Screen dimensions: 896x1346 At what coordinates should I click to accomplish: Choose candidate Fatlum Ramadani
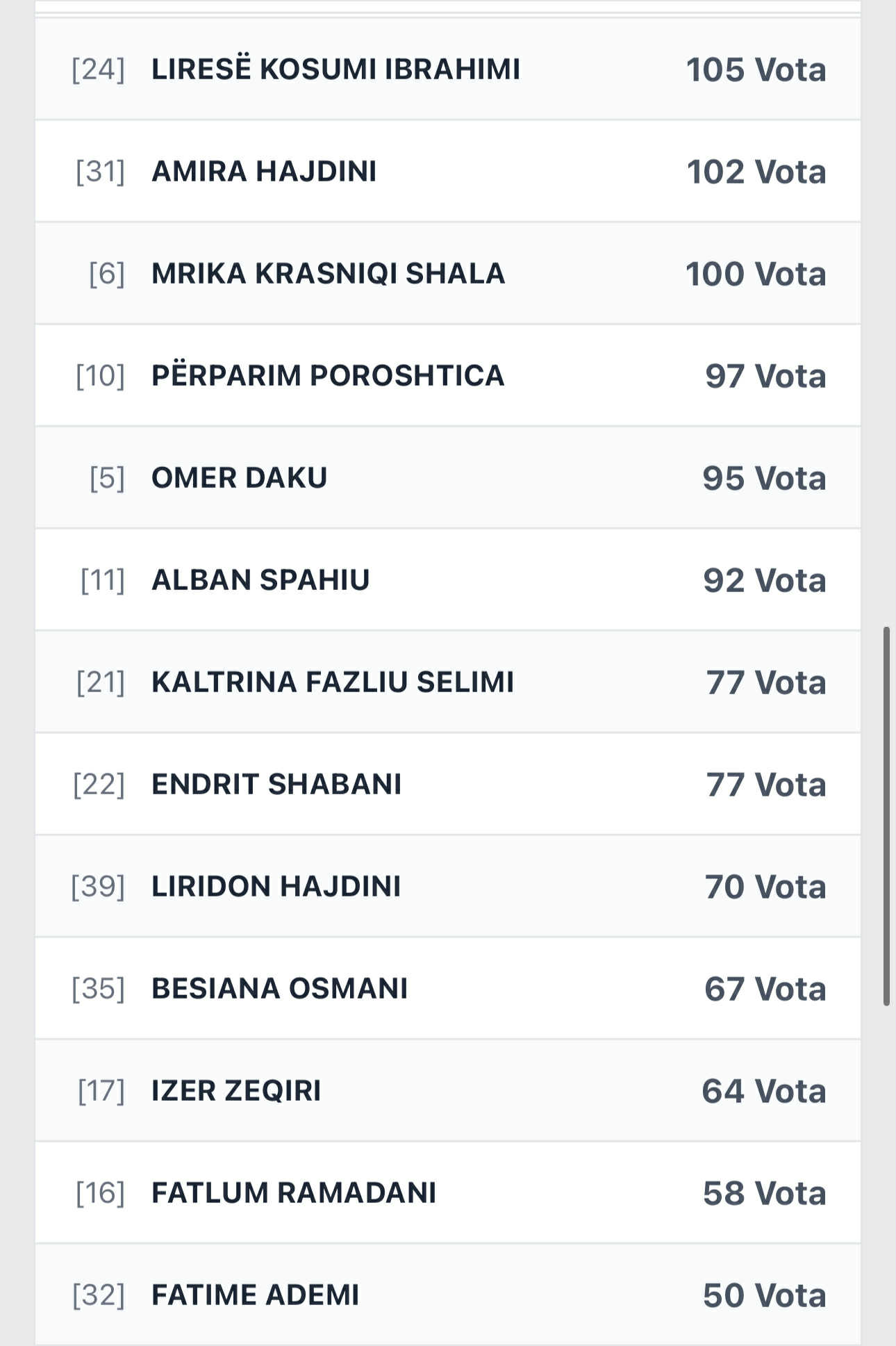(x=294, y=1192)
